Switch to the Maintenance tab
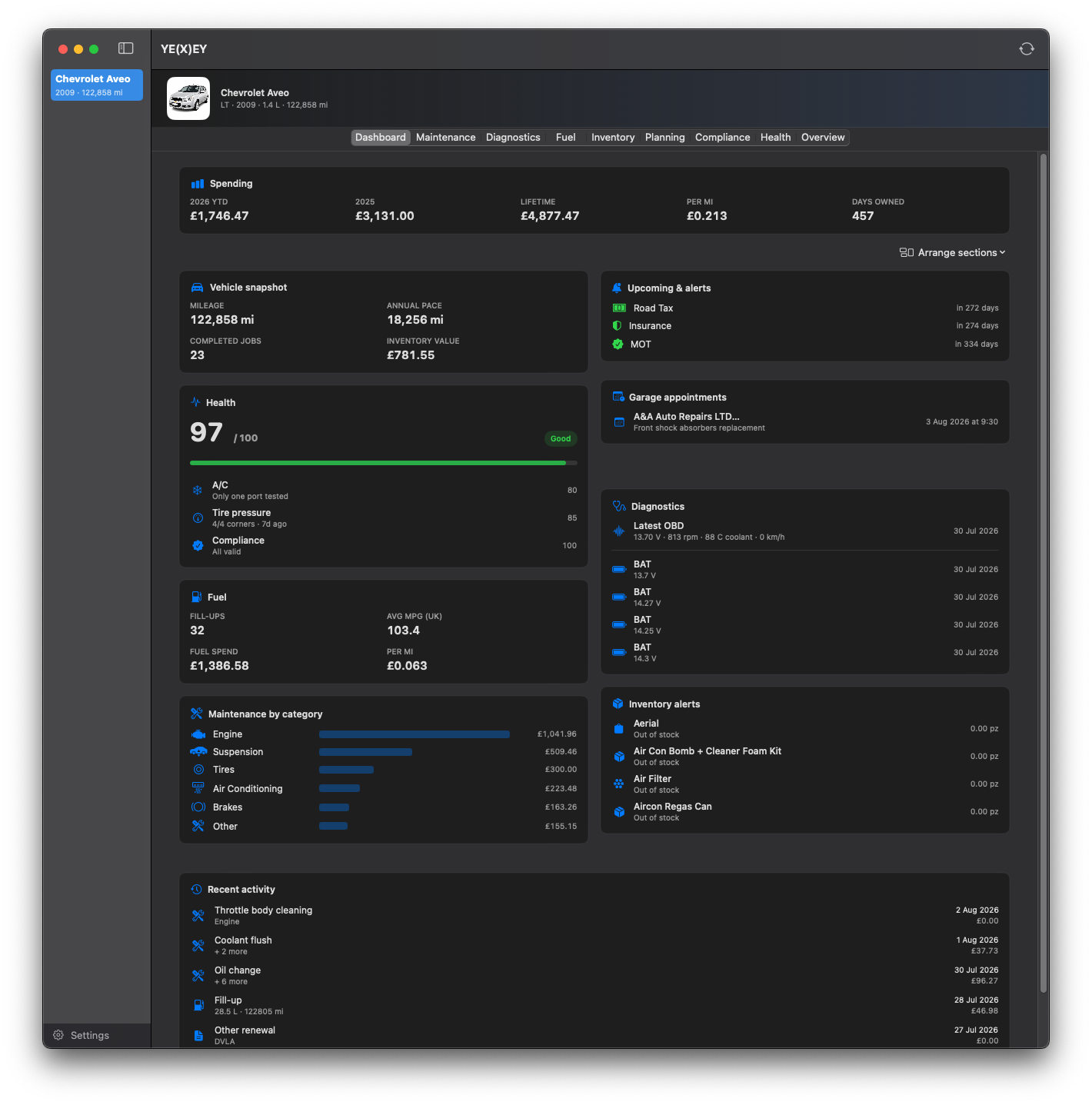 pos(446,138)
